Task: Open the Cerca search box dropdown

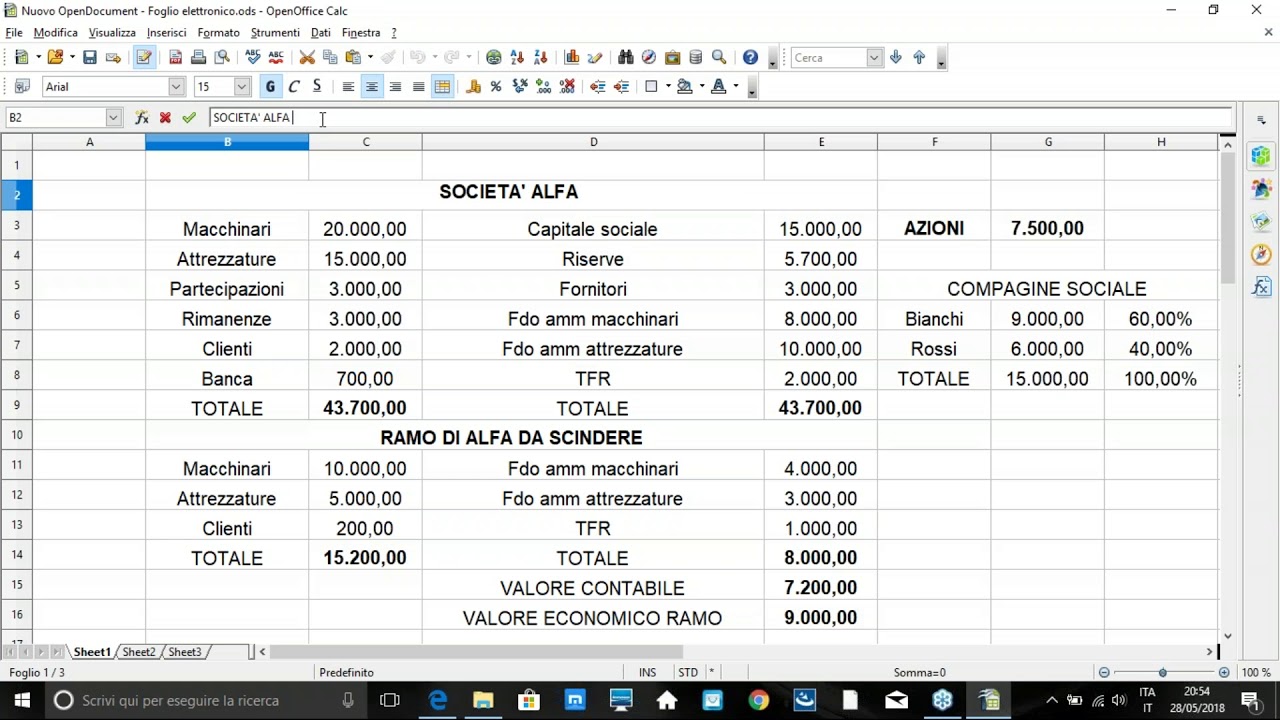Action: click(x=874, y=58)
